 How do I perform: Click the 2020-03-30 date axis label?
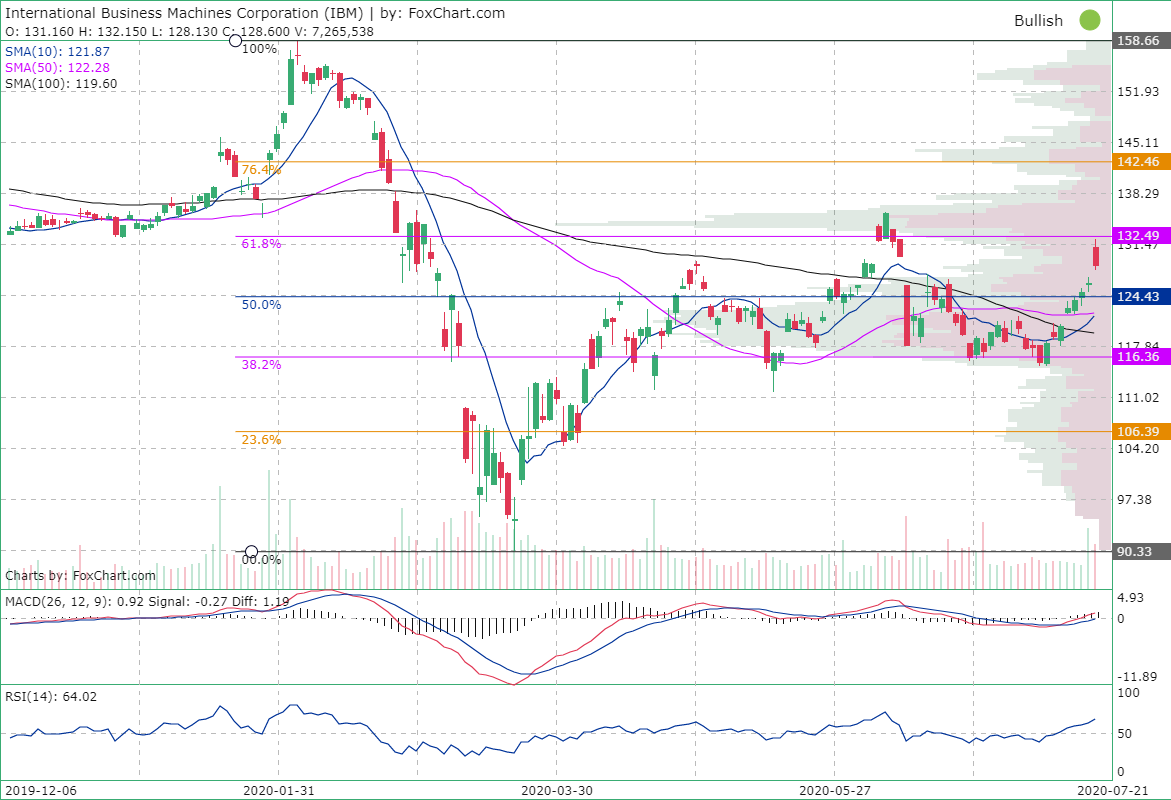pyautogui.click(x=557, y=790)
